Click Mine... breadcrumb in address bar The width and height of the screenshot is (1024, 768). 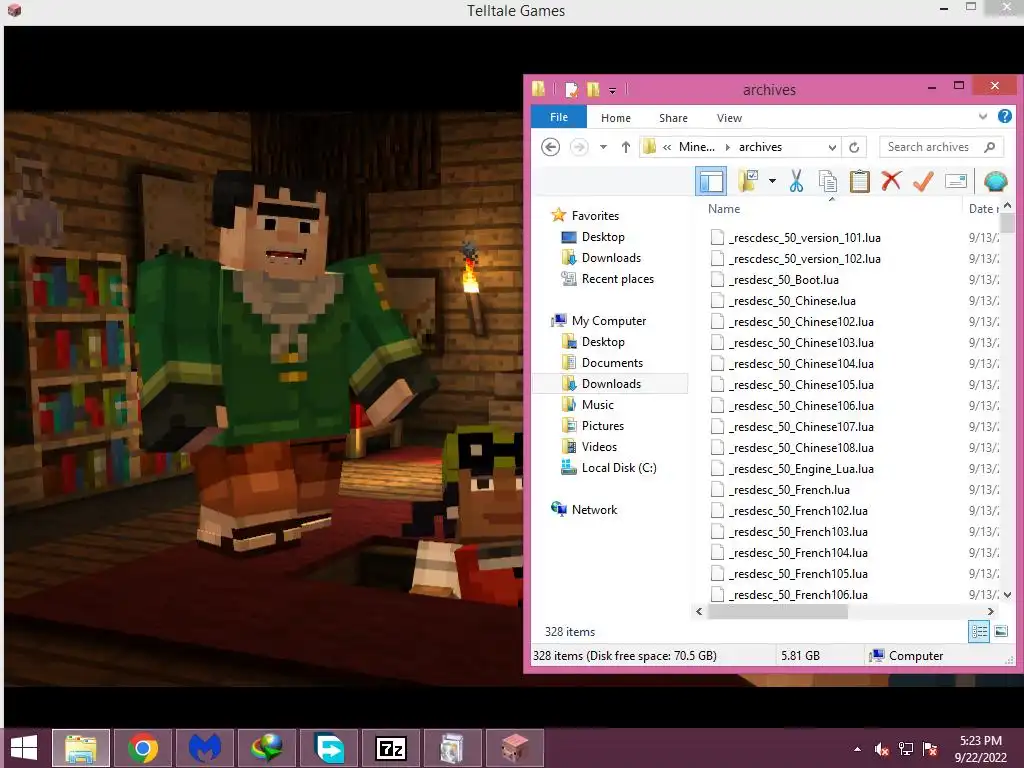pyautogui.click(x=697, y=147)
